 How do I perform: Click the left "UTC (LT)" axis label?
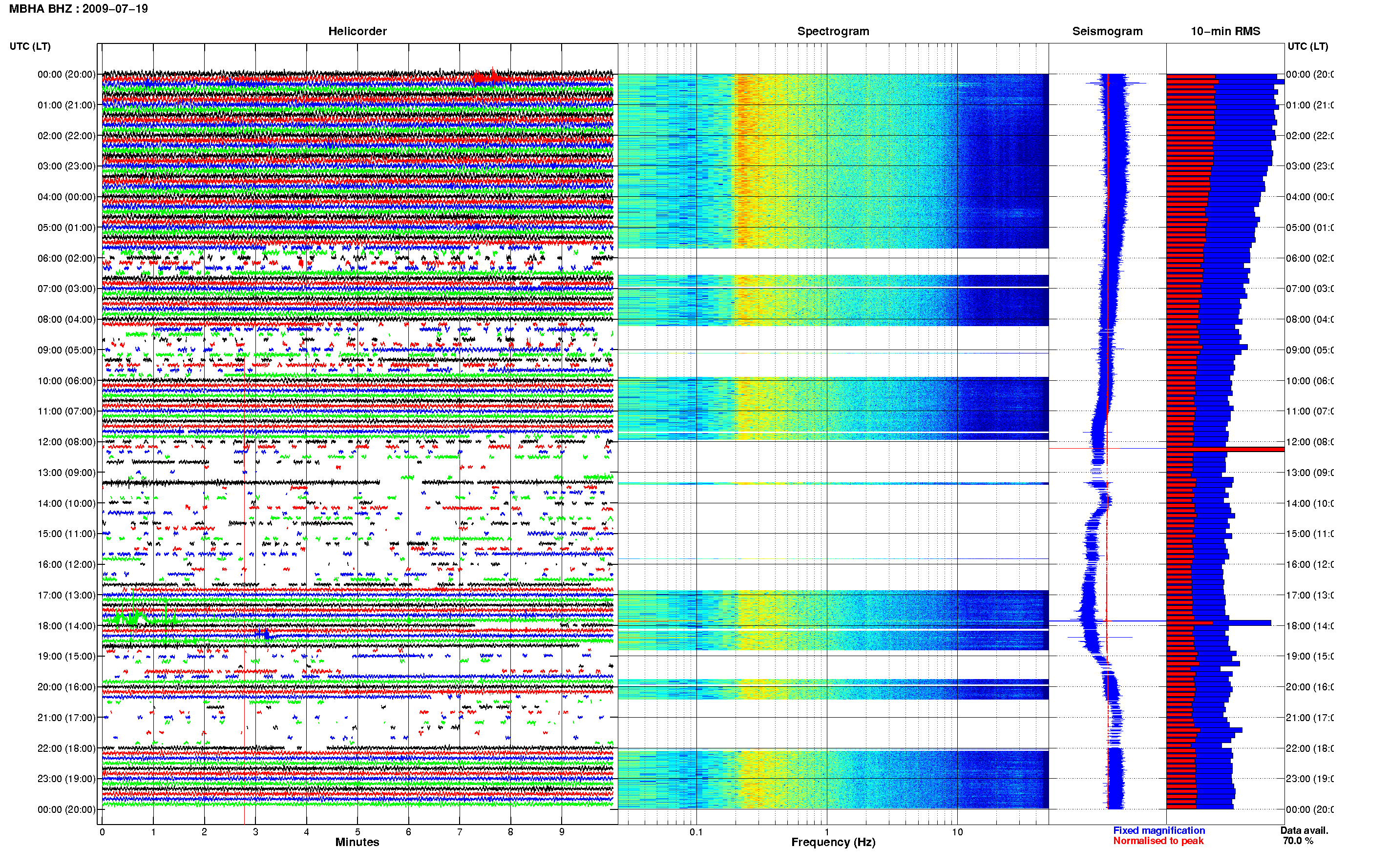(30, 46)
